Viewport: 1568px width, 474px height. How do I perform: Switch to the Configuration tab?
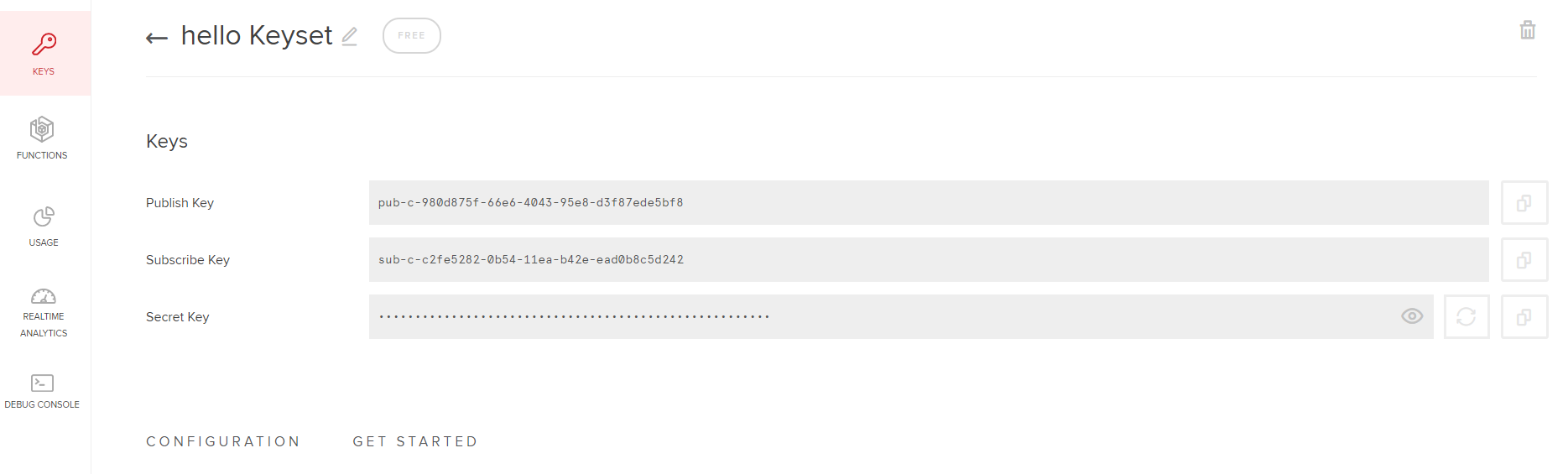[x=223, y=442]
